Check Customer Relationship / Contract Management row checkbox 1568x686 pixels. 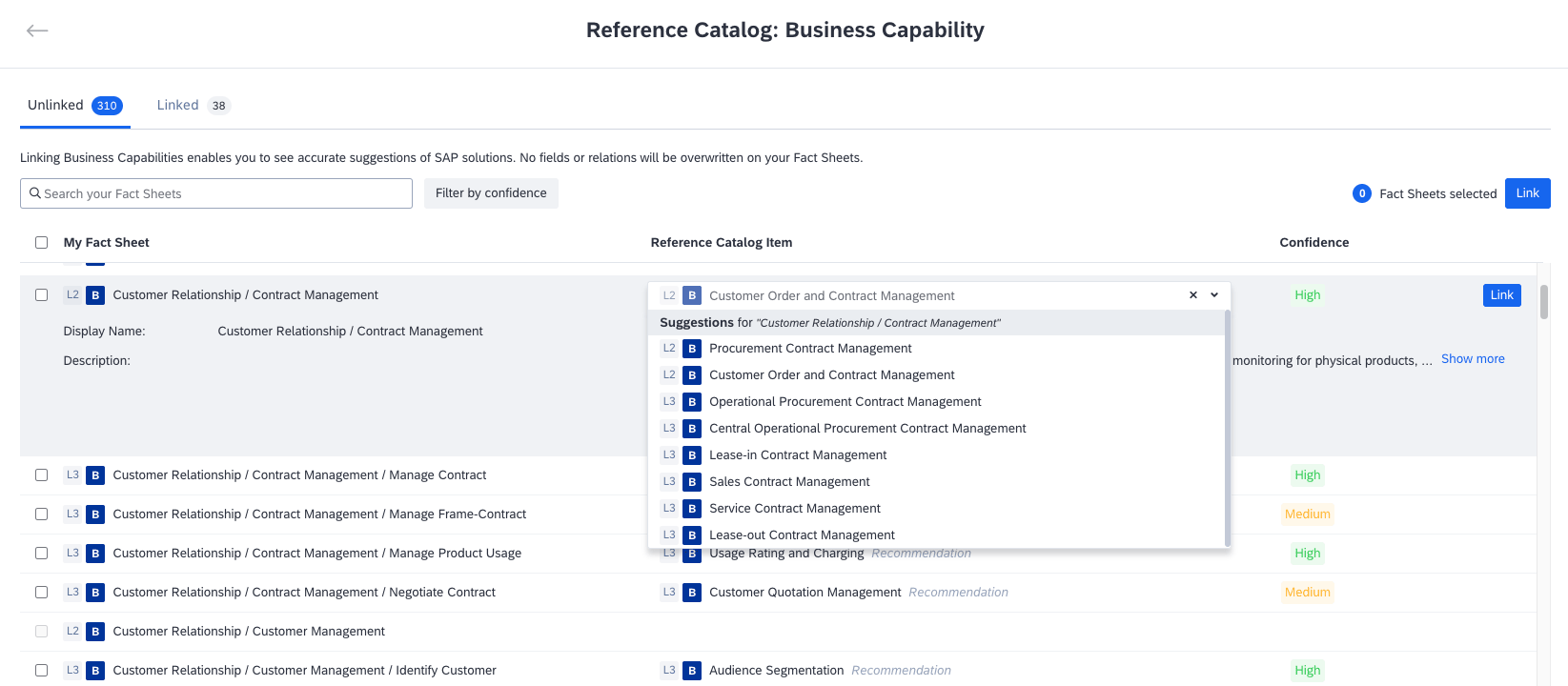pyautogui.click(x=41, y=295)
